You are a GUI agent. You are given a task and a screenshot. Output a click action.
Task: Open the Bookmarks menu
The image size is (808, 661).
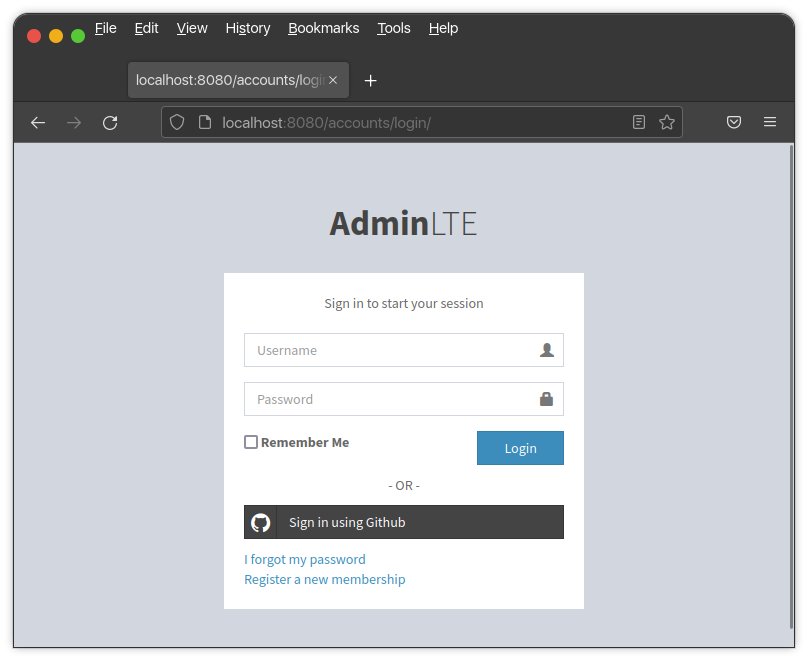pyautogui.click(x=324, y=28)
